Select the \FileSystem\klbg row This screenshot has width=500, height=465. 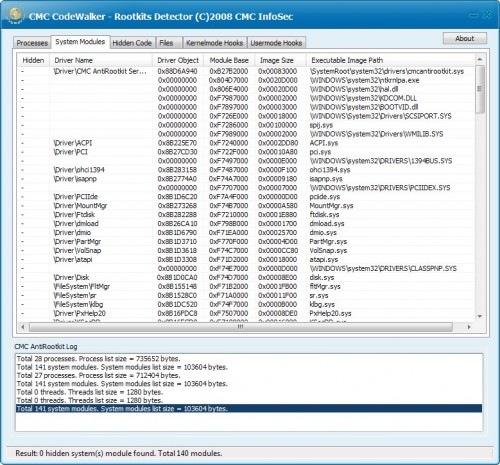point(246,305)
